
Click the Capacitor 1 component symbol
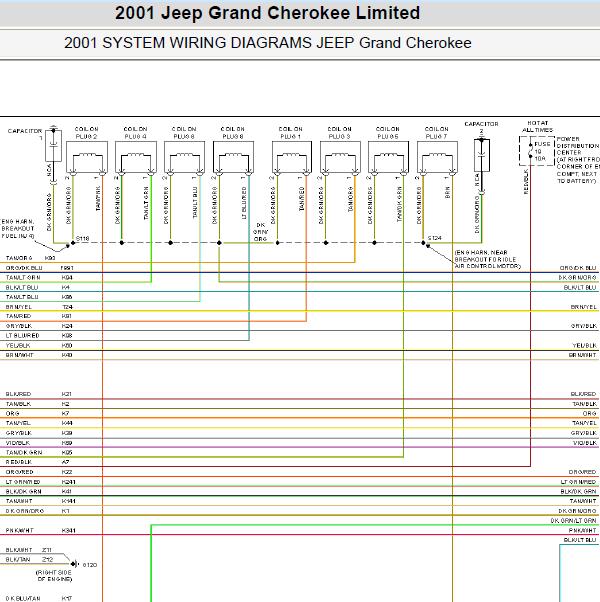[x=53, y=146]
